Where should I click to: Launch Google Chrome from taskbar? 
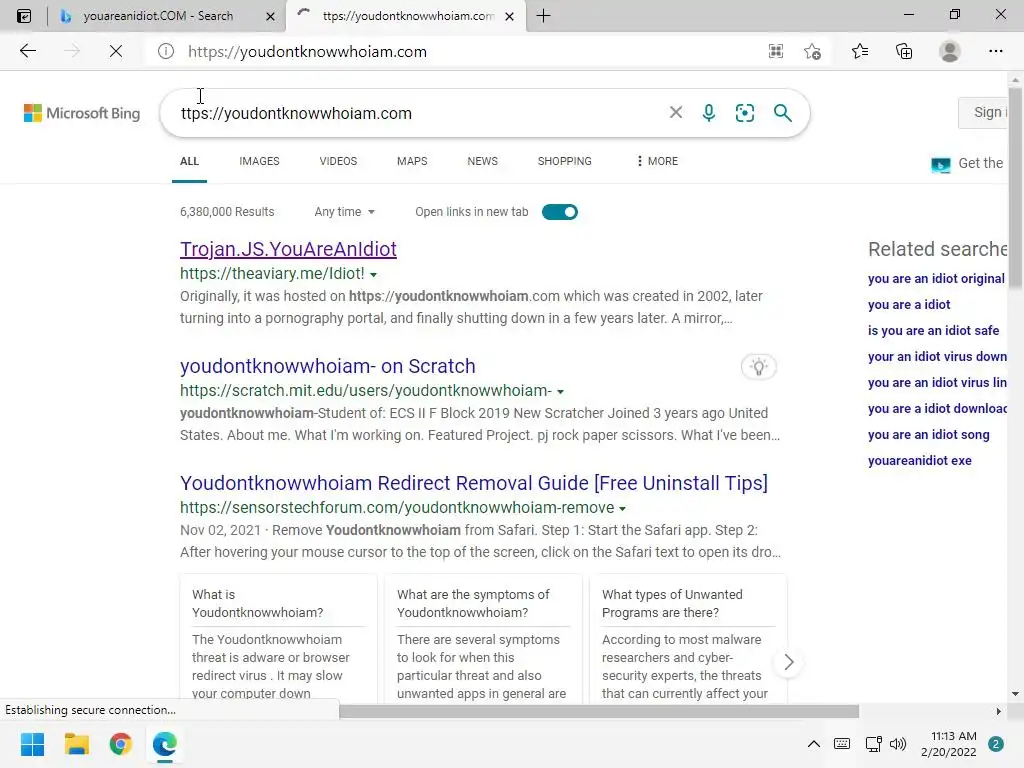[x=120, y=744]
